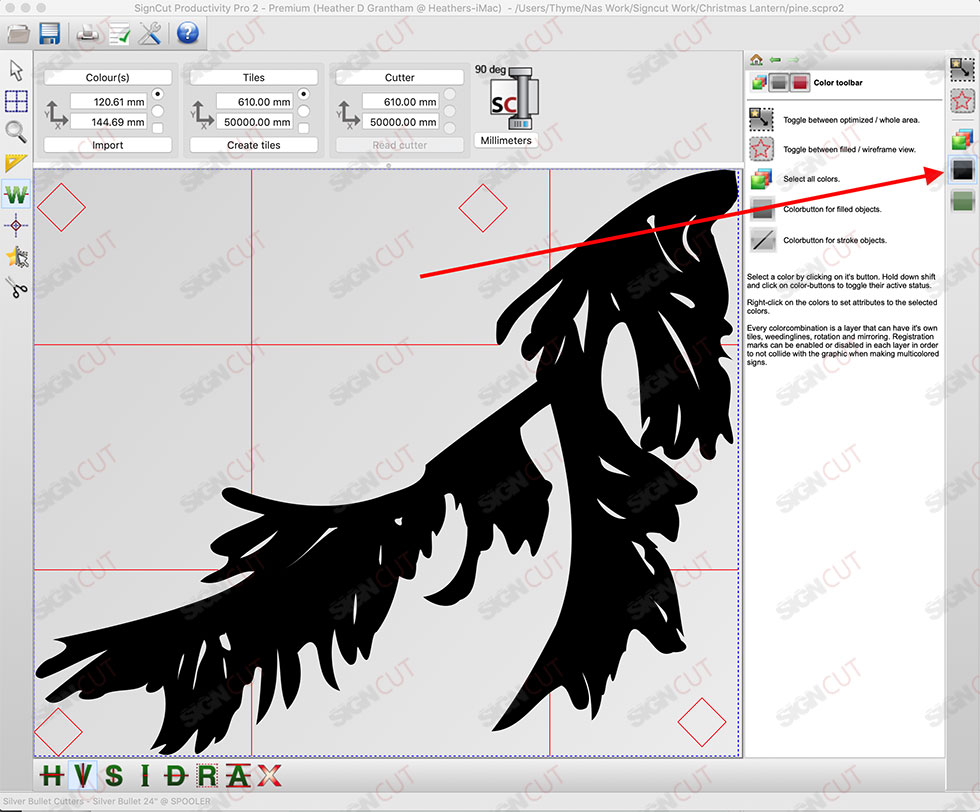
Task: Click select-all-colors icon on right-edge toolbar
Action: click(x=962, y=139)
